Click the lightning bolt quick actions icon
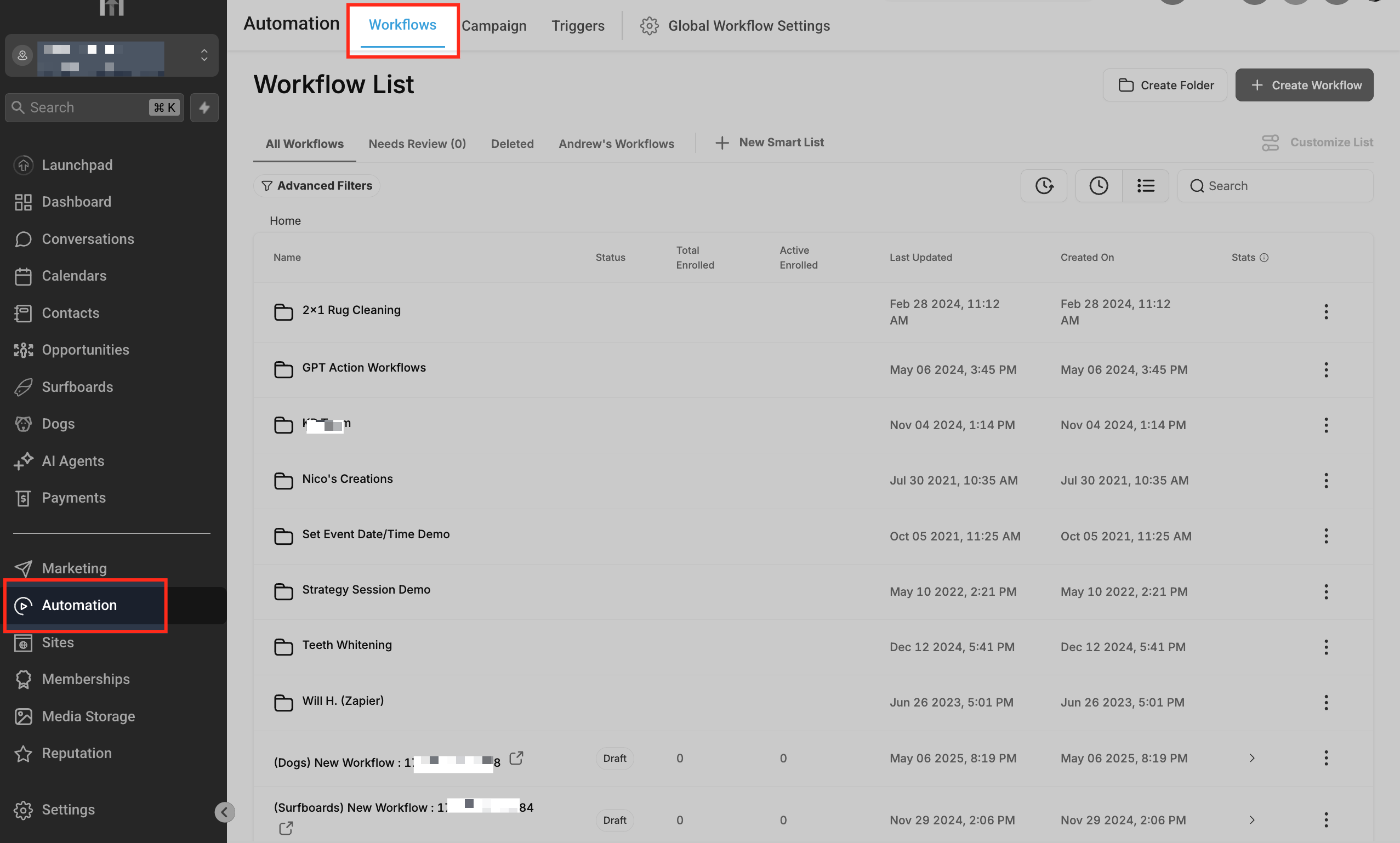Viewport: 1400px width, 843px height. click(204, 107)
